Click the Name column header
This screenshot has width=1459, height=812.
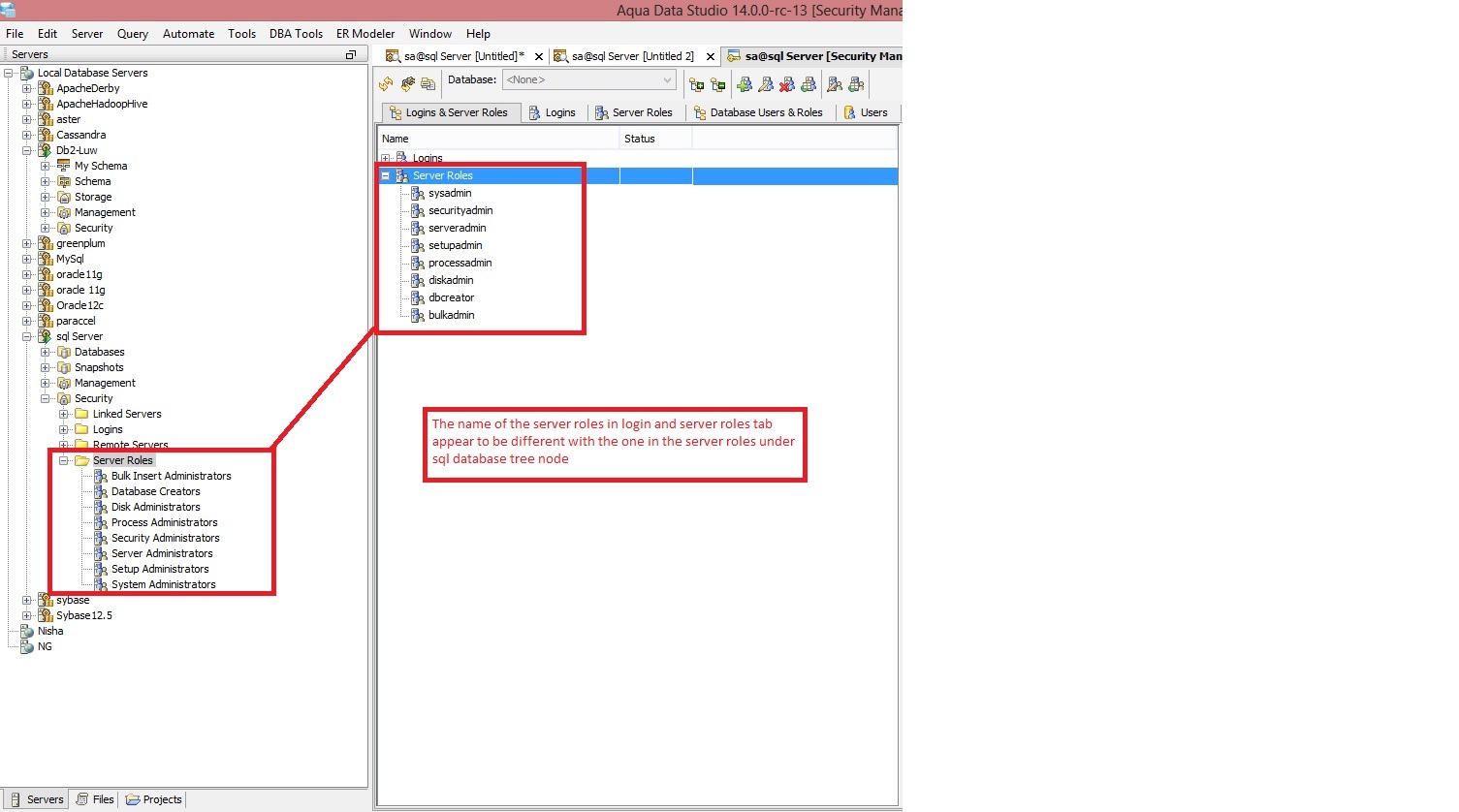[x=498, y=139]
